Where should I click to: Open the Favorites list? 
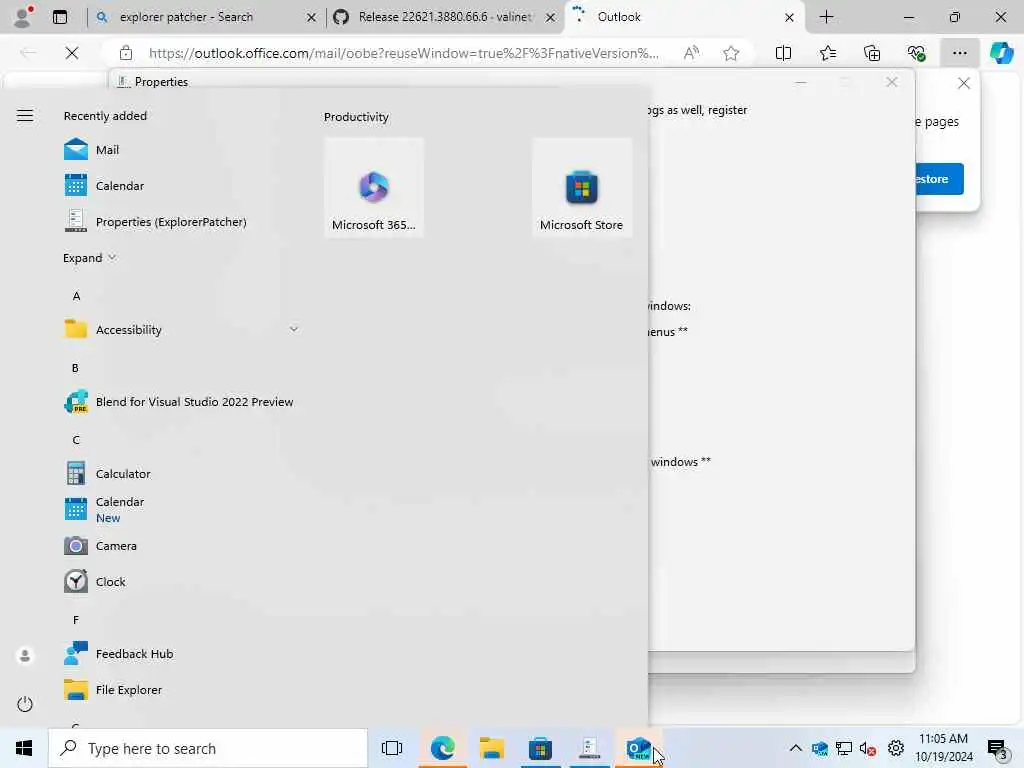[827, 53]
